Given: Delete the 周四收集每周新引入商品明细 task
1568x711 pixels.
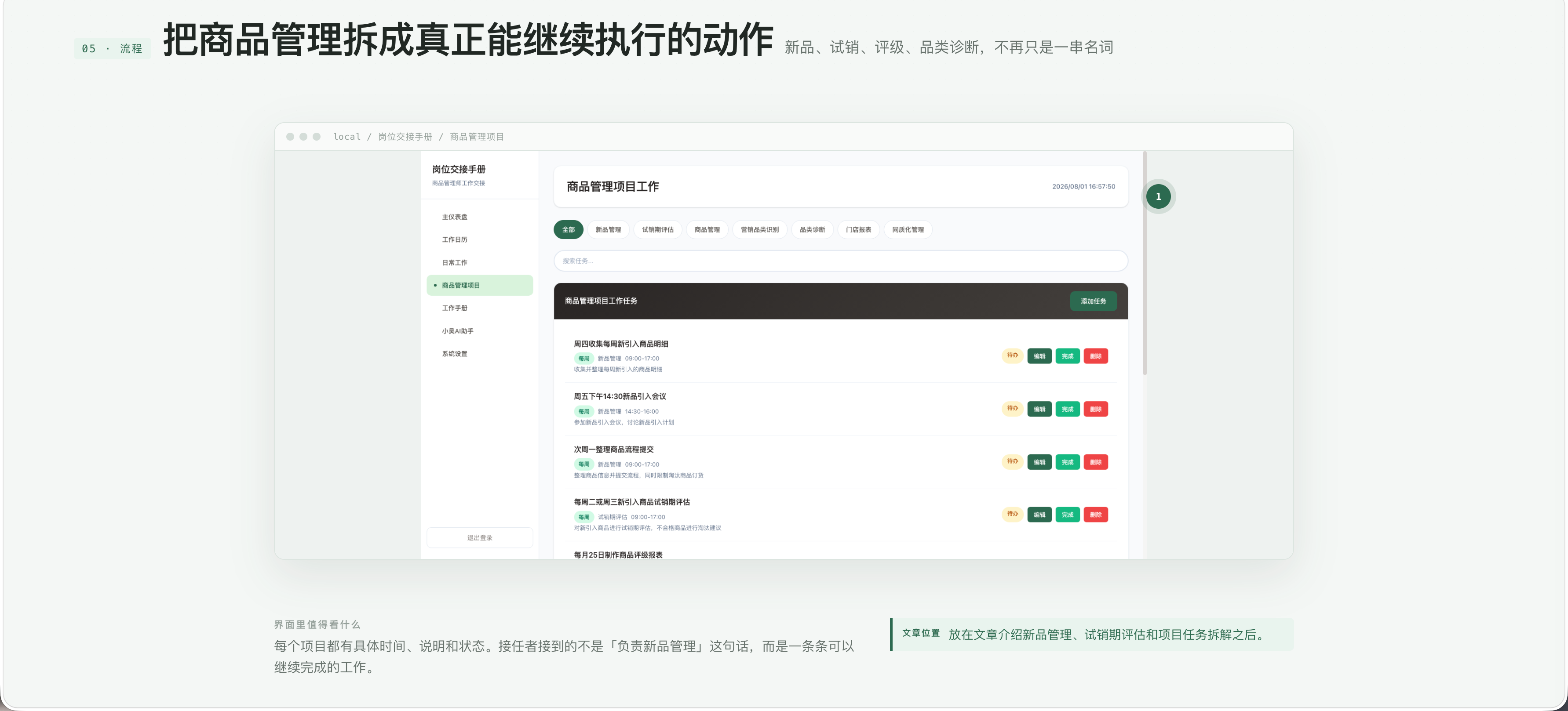Looking at the screenshot, I should click(1095, 356).
